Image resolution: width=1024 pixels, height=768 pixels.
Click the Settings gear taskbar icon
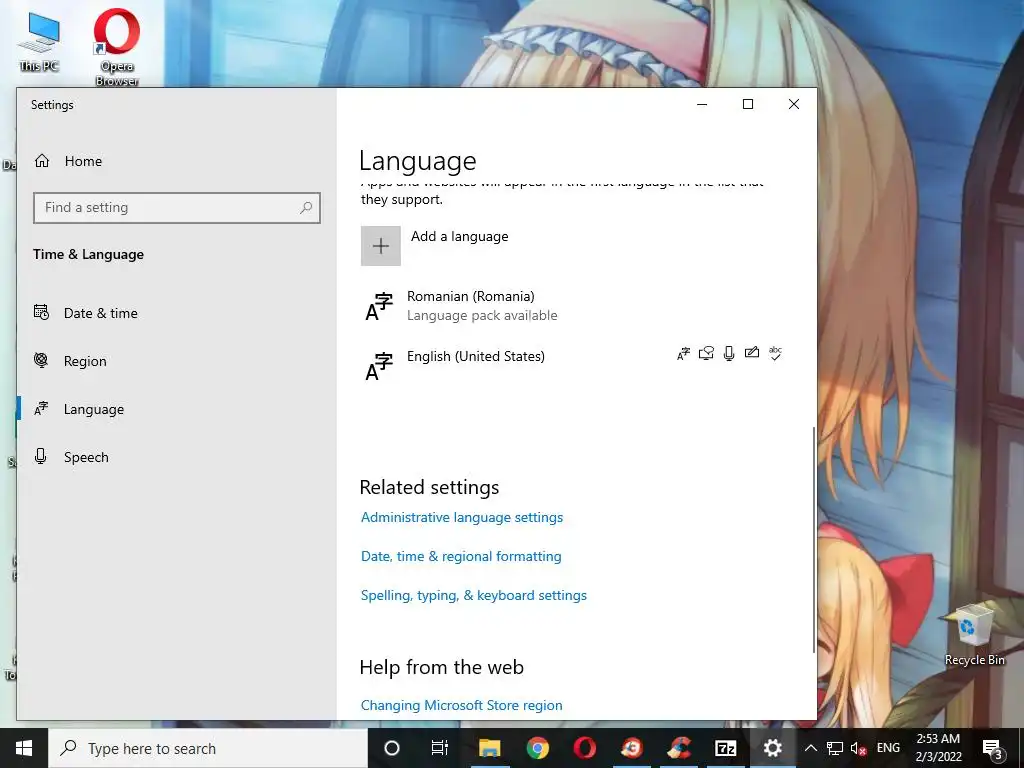(773, 748)
